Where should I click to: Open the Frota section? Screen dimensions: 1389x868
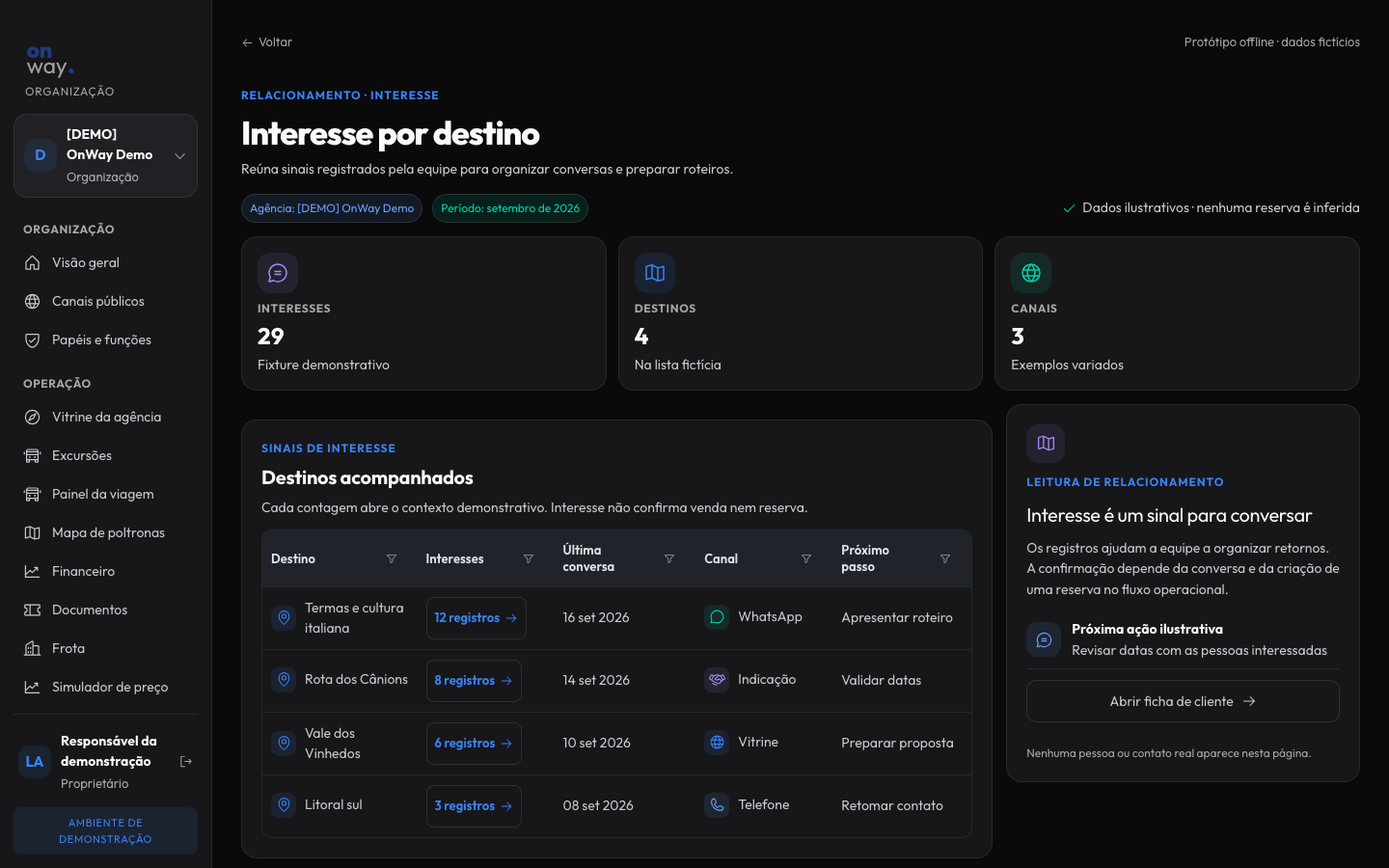pyautogui.click(x=105, y=648)
